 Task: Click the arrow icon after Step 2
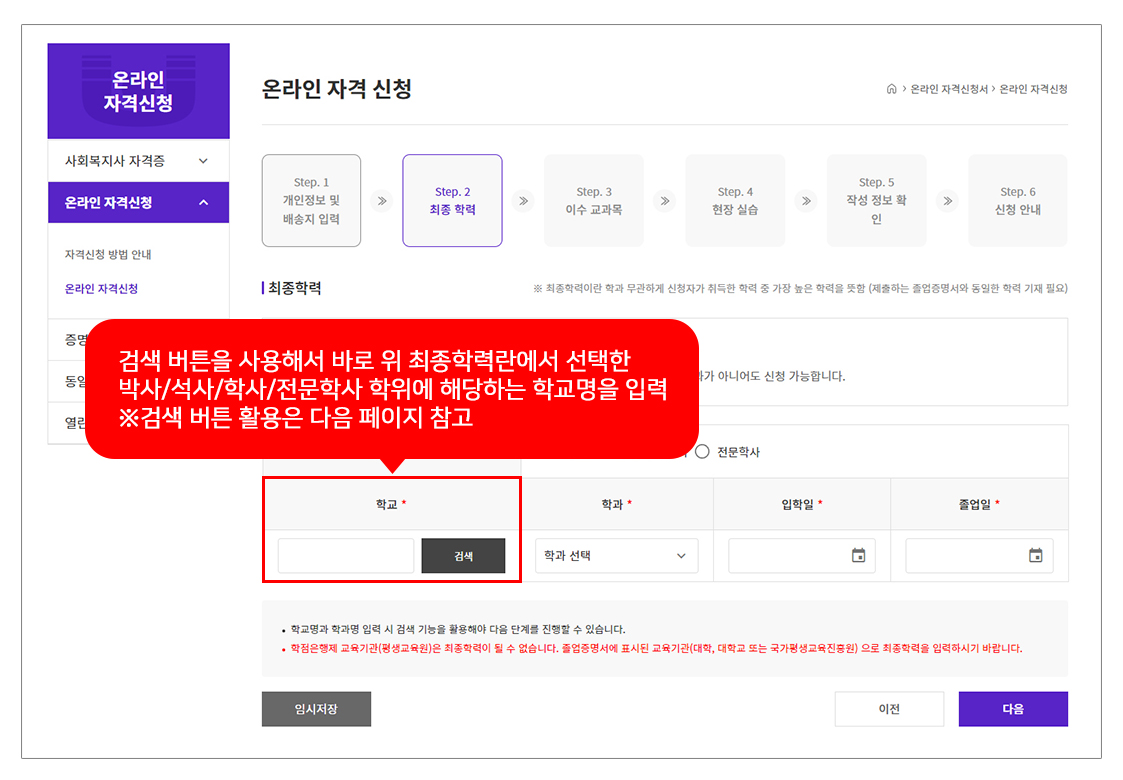(x=522, y=201)
